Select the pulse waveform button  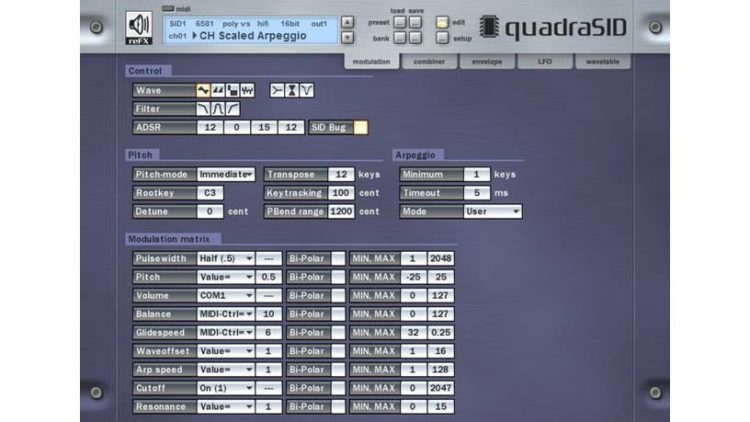pos(232,90)
